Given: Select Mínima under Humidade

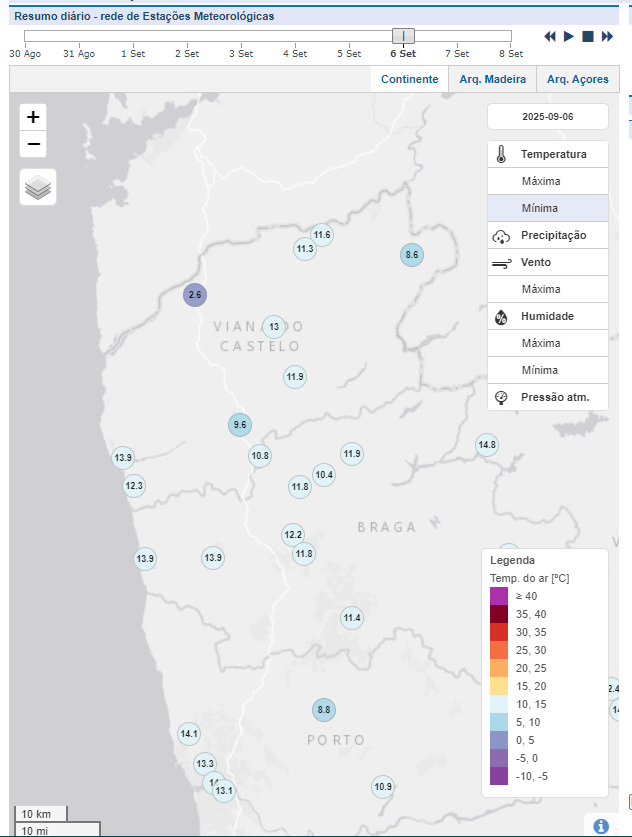Looking at the screenshot, I should [x=548, y=370].
